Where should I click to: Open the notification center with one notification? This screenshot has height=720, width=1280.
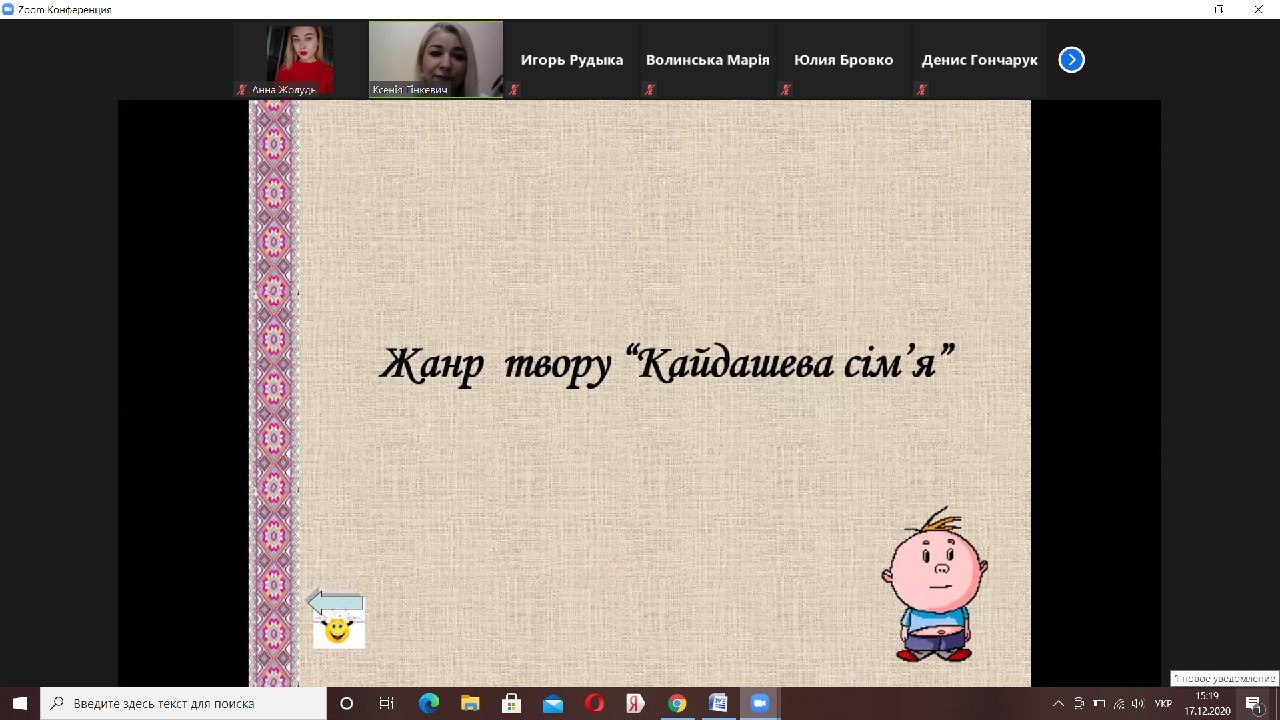1255,704
